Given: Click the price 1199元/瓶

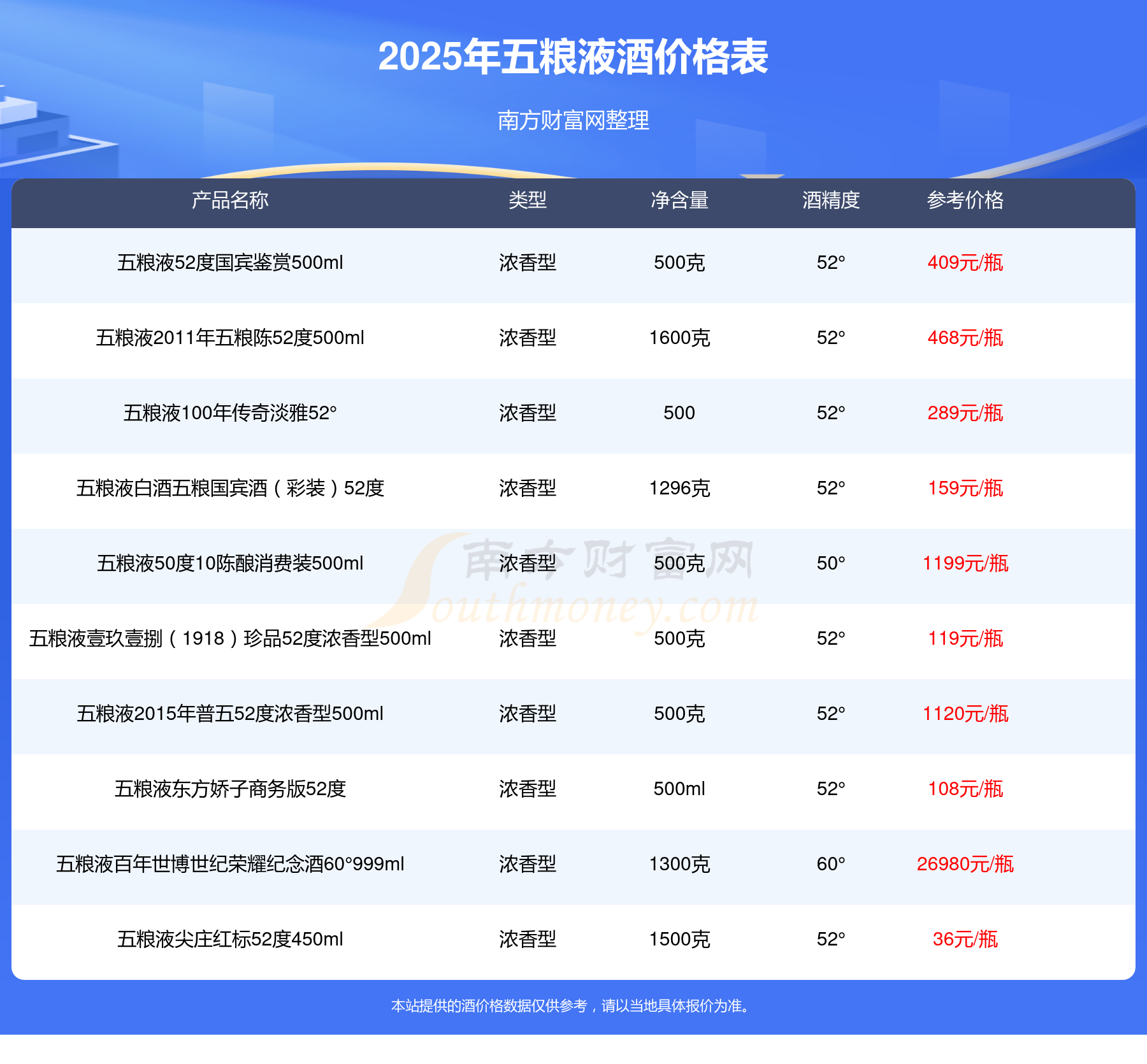Looking at the screenshot, I should click(965, 563).
